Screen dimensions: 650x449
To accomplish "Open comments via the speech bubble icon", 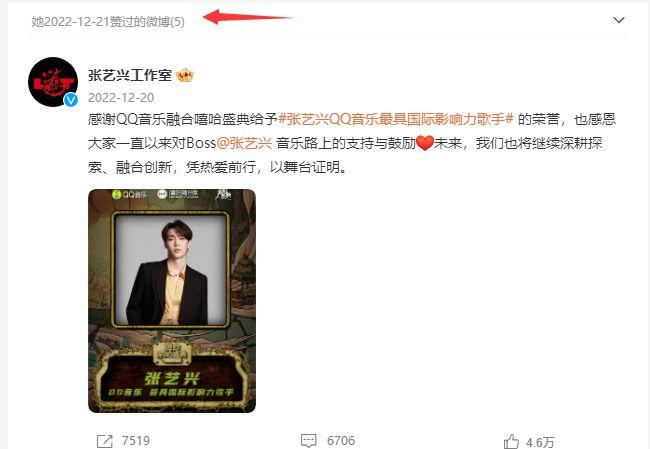I will [x=308, y=441].
